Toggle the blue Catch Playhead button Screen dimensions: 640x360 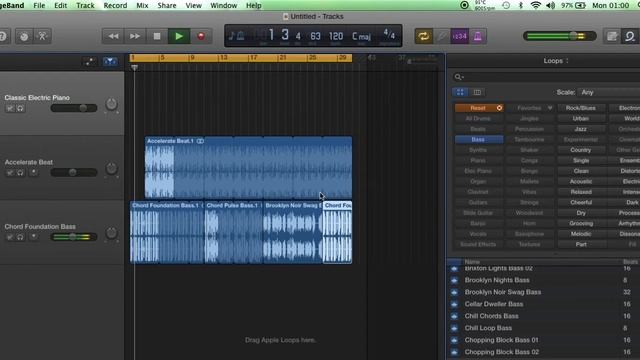tap(110, 62)
